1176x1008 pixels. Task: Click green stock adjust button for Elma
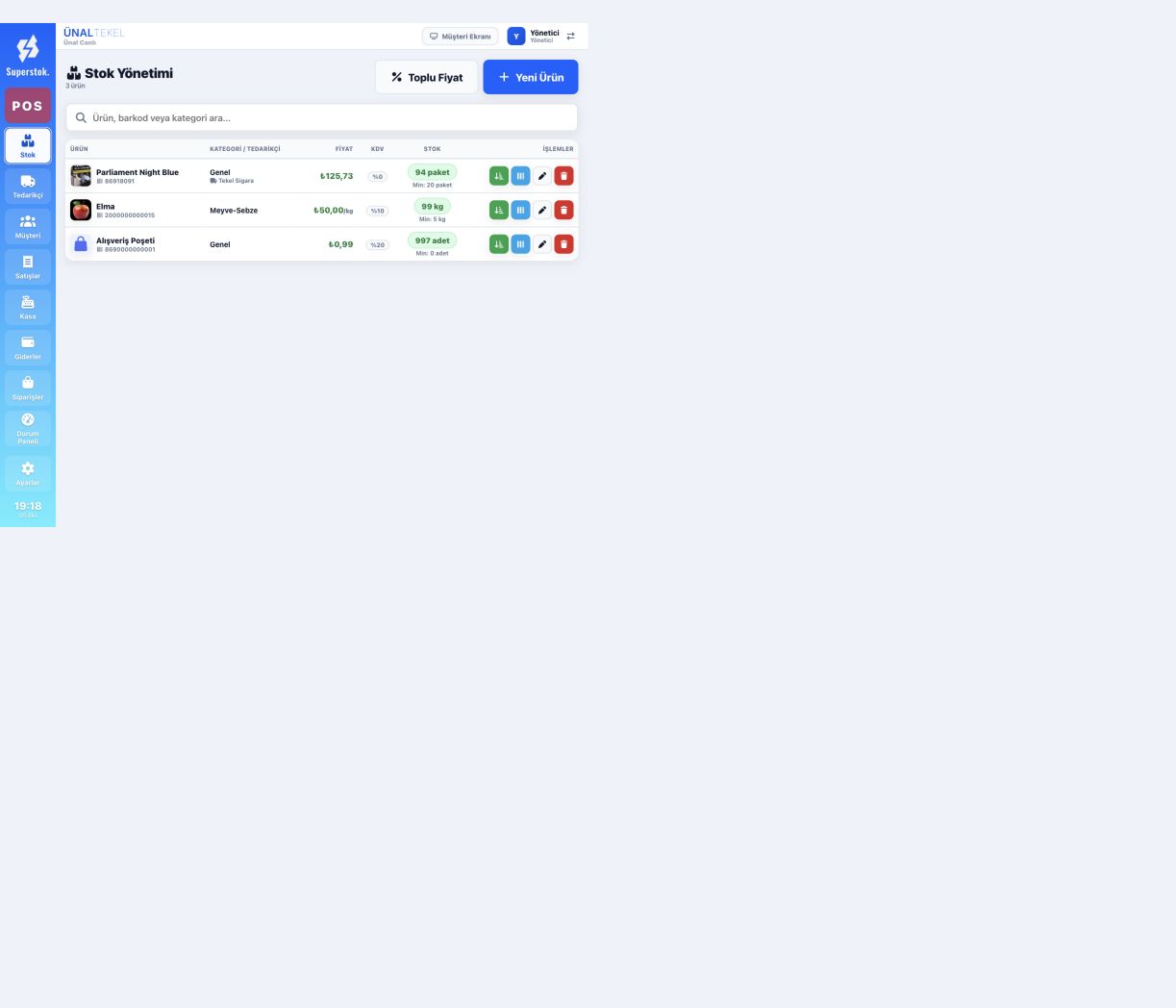click(x=498, y=210)
